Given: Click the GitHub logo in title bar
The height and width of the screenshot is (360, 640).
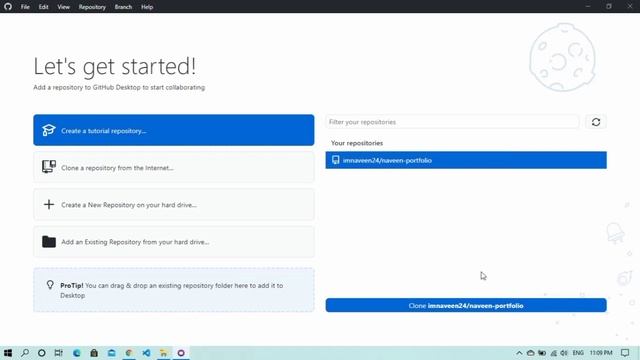Looking at the screenshot, I should pyautogui.click(x=8, y=7).
